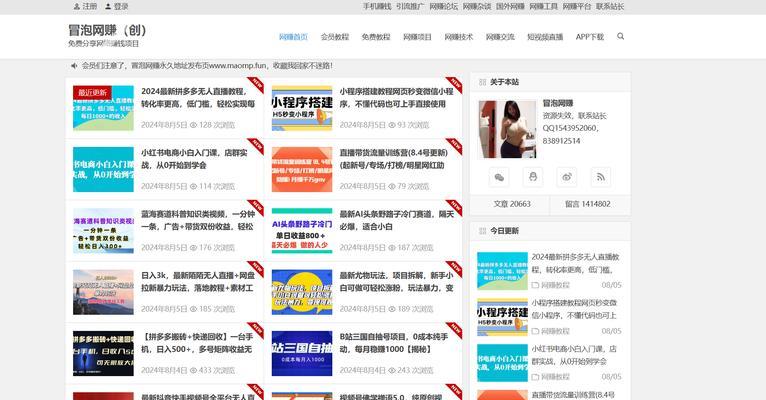Open the 网赚首页 navigation tab
This screenshot has height=400, width=766.
293,37
